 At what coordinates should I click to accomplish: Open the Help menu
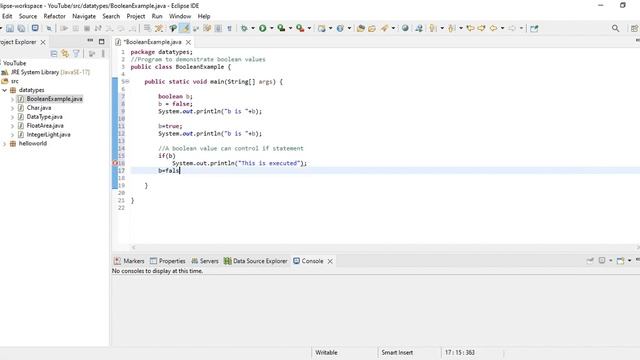click(204, 16)
